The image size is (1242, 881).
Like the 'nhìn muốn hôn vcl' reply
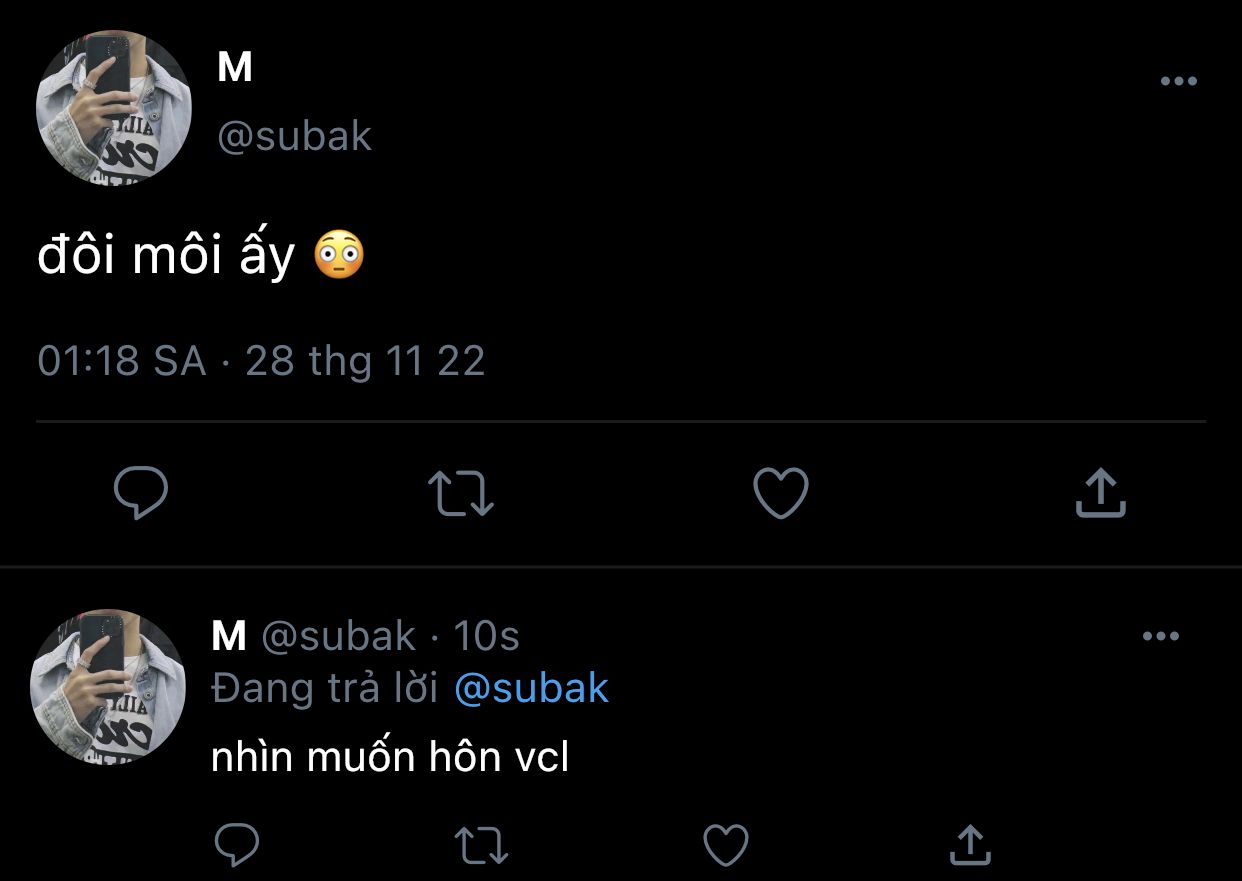point(725,845)
